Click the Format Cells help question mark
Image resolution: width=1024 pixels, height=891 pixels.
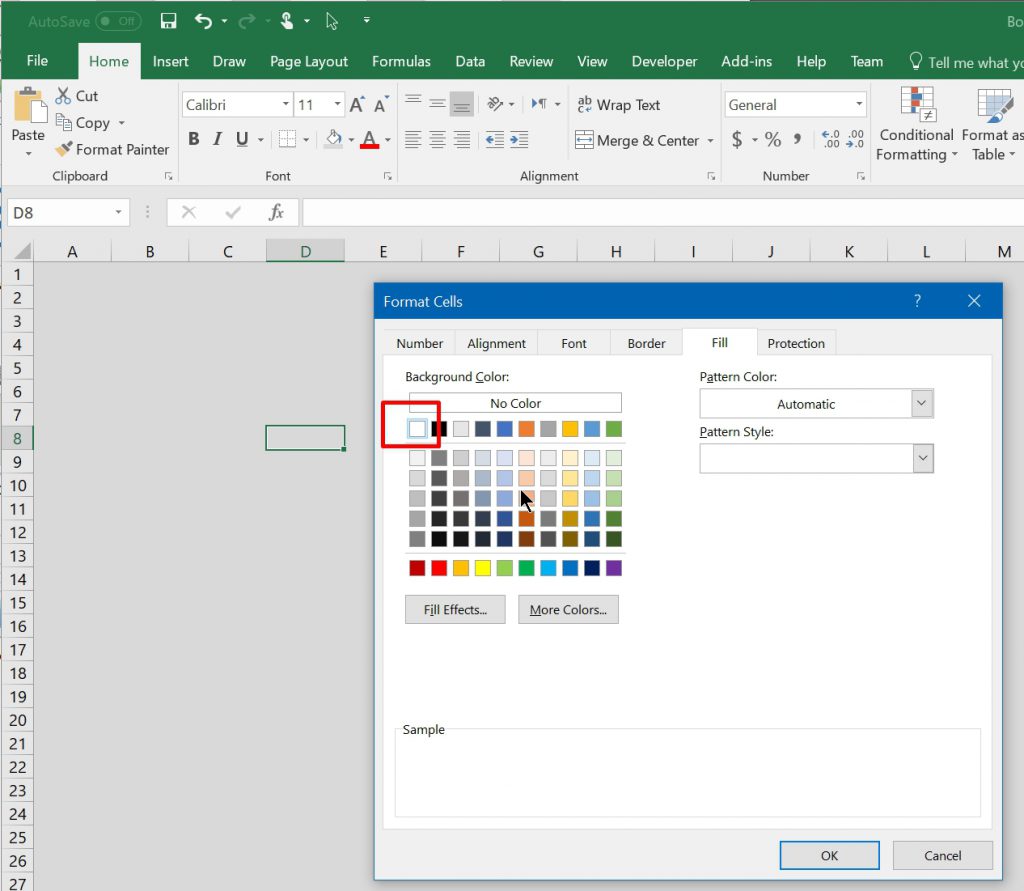(x=918, y=300)
